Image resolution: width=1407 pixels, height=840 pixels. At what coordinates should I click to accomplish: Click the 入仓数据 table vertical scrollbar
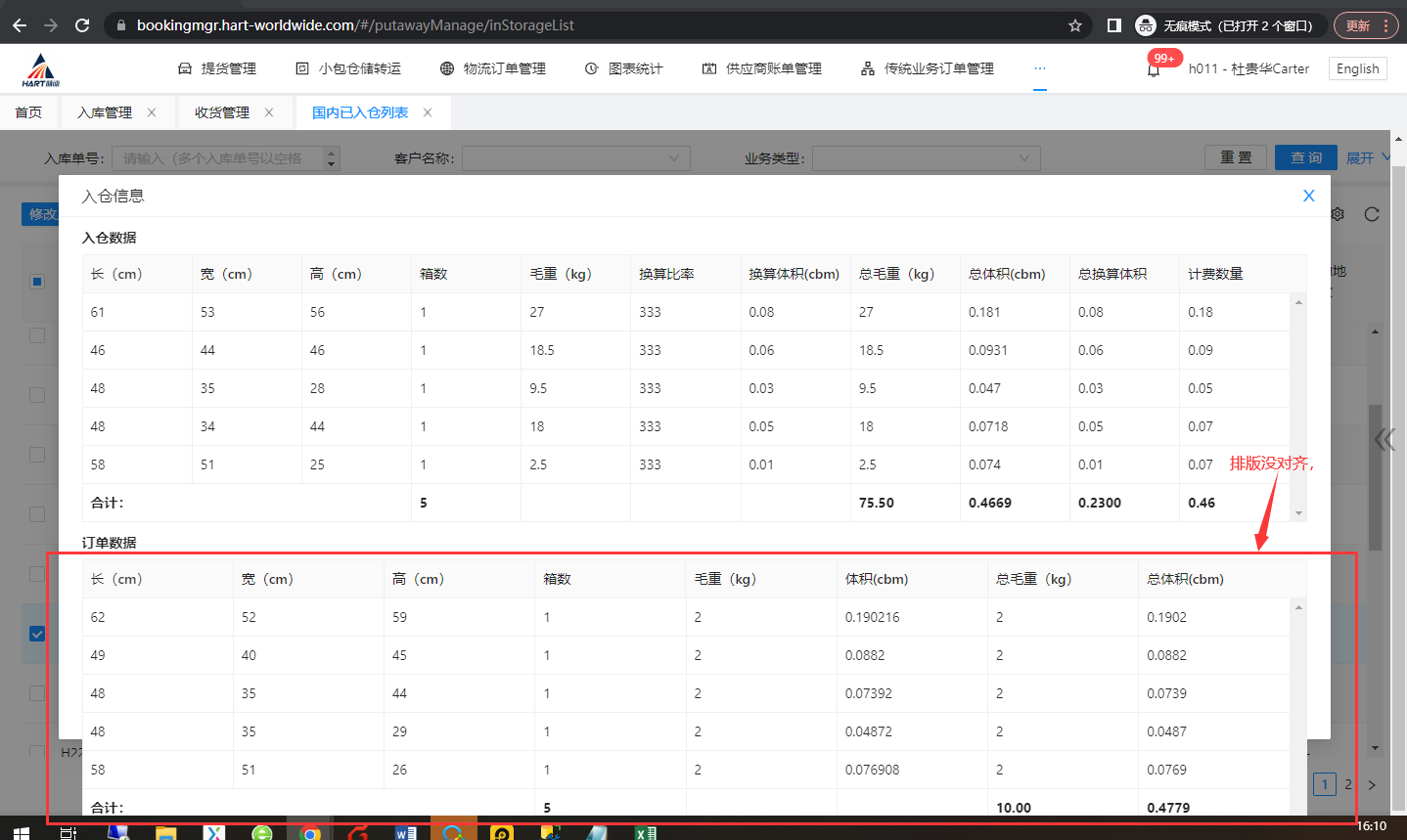tap(1298, 406)
